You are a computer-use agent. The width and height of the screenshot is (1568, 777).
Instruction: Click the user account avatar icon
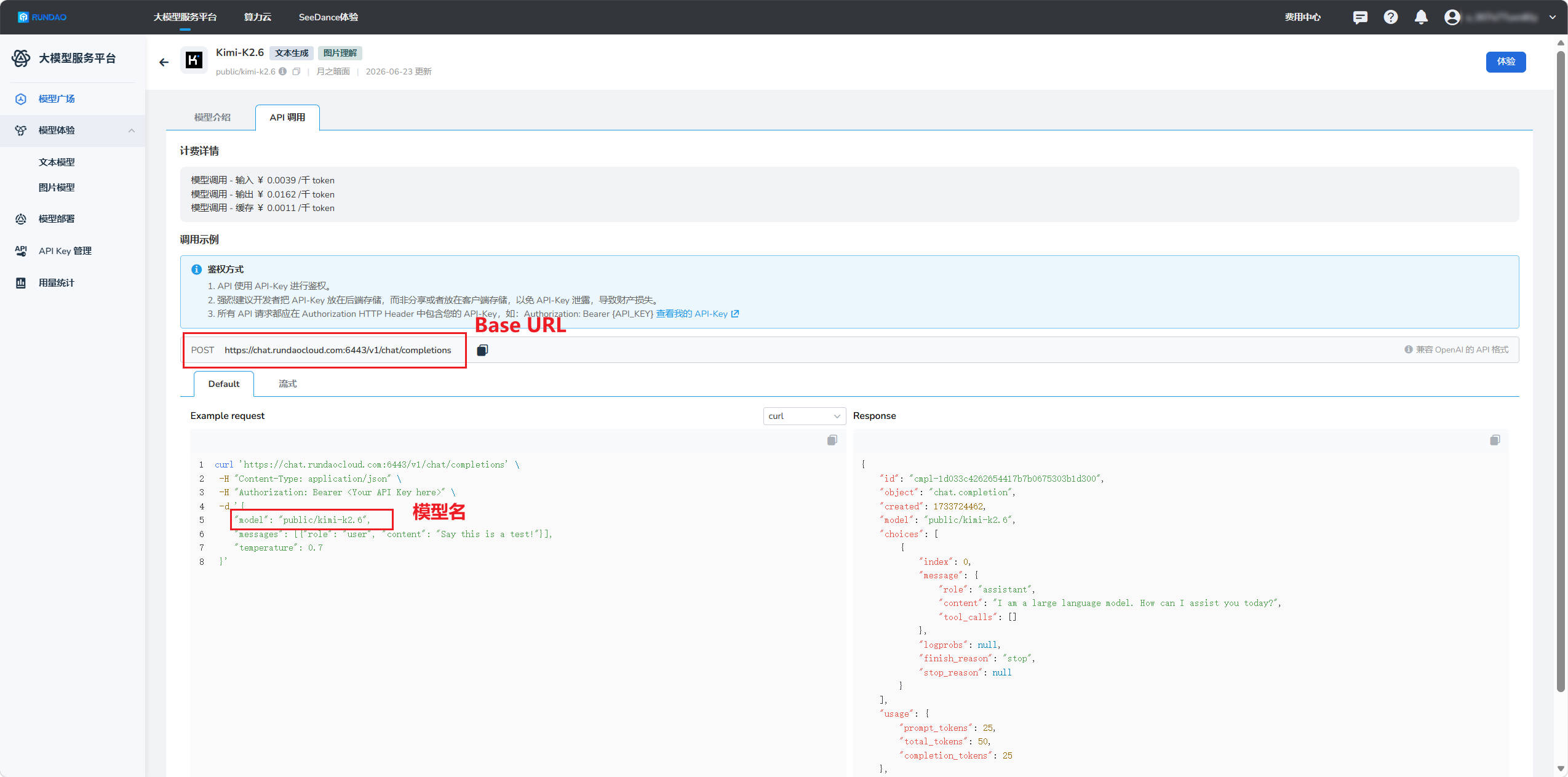pos(1452,17)
